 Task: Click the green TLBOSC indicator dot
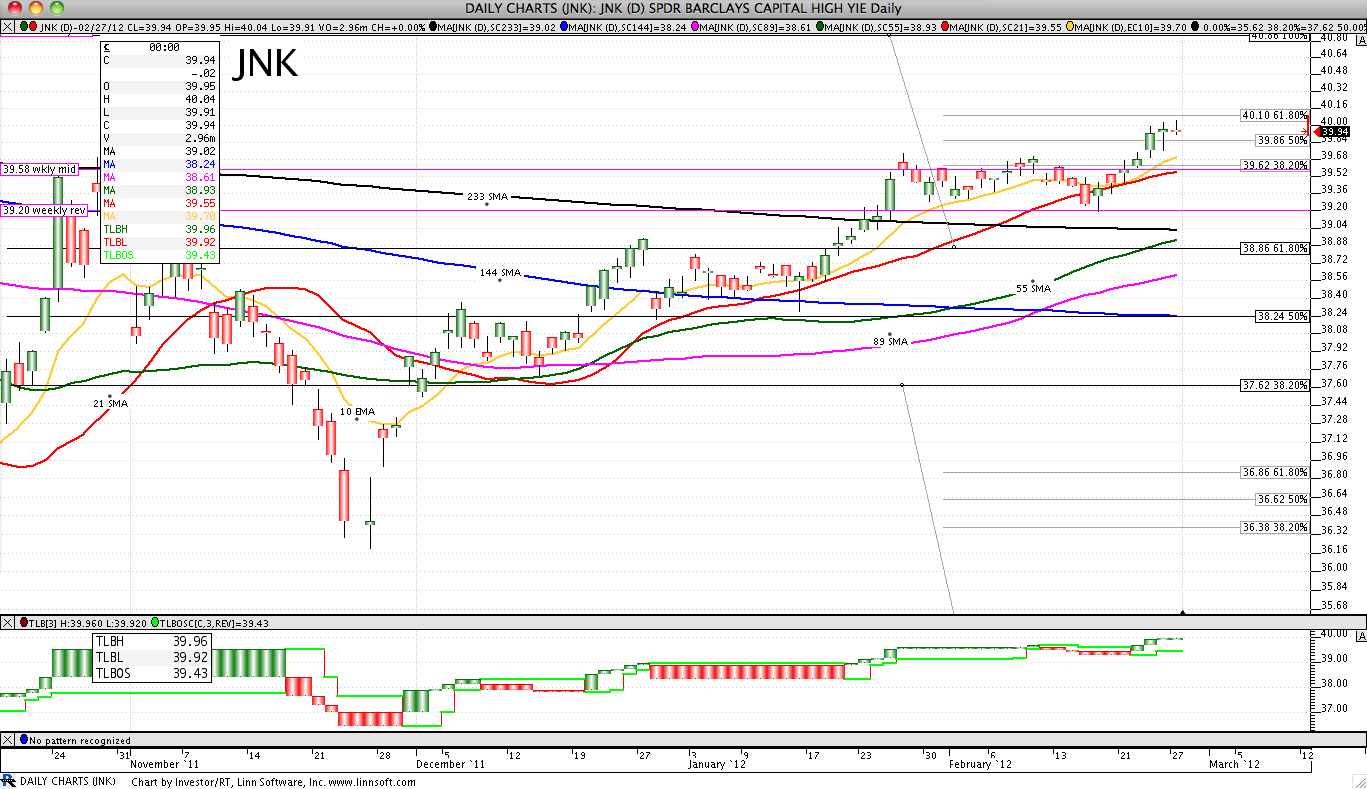coord(156,622)
